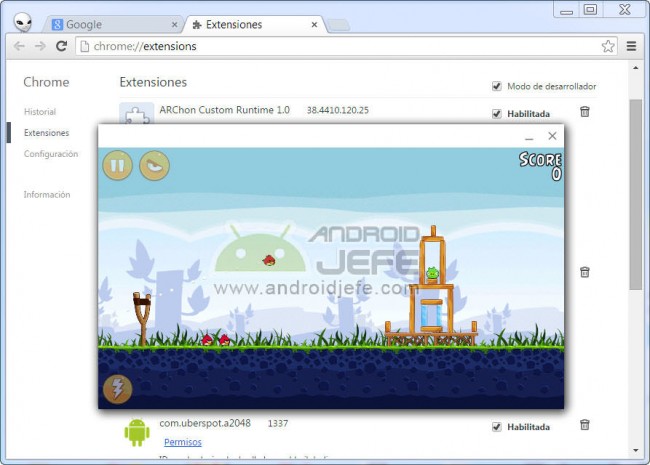Click the scrollbar down arrow
Image resolution: width=650 pixels, height=465 pixels.
coord(635,450)
